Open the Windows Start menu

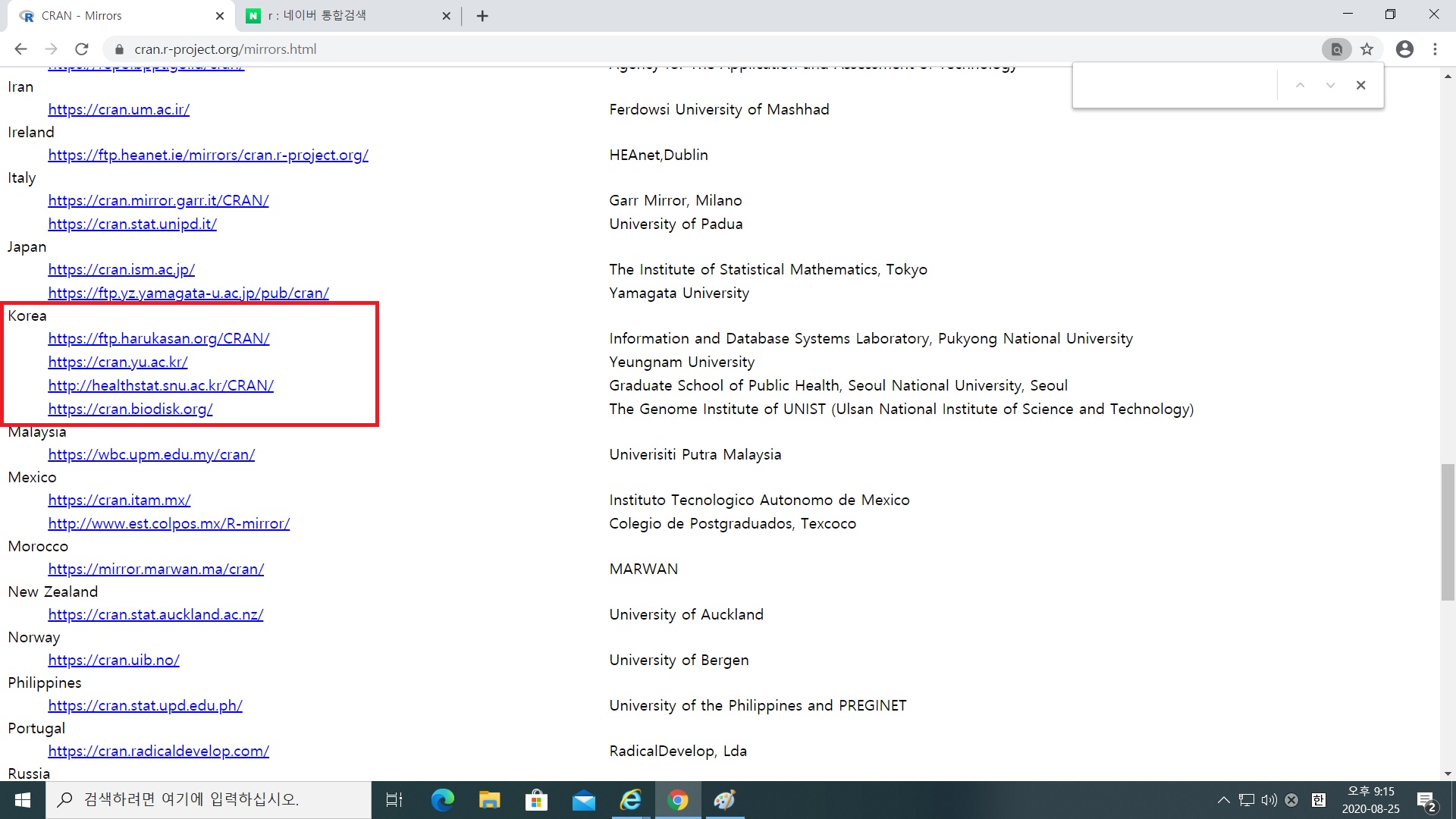pos(23,800)
